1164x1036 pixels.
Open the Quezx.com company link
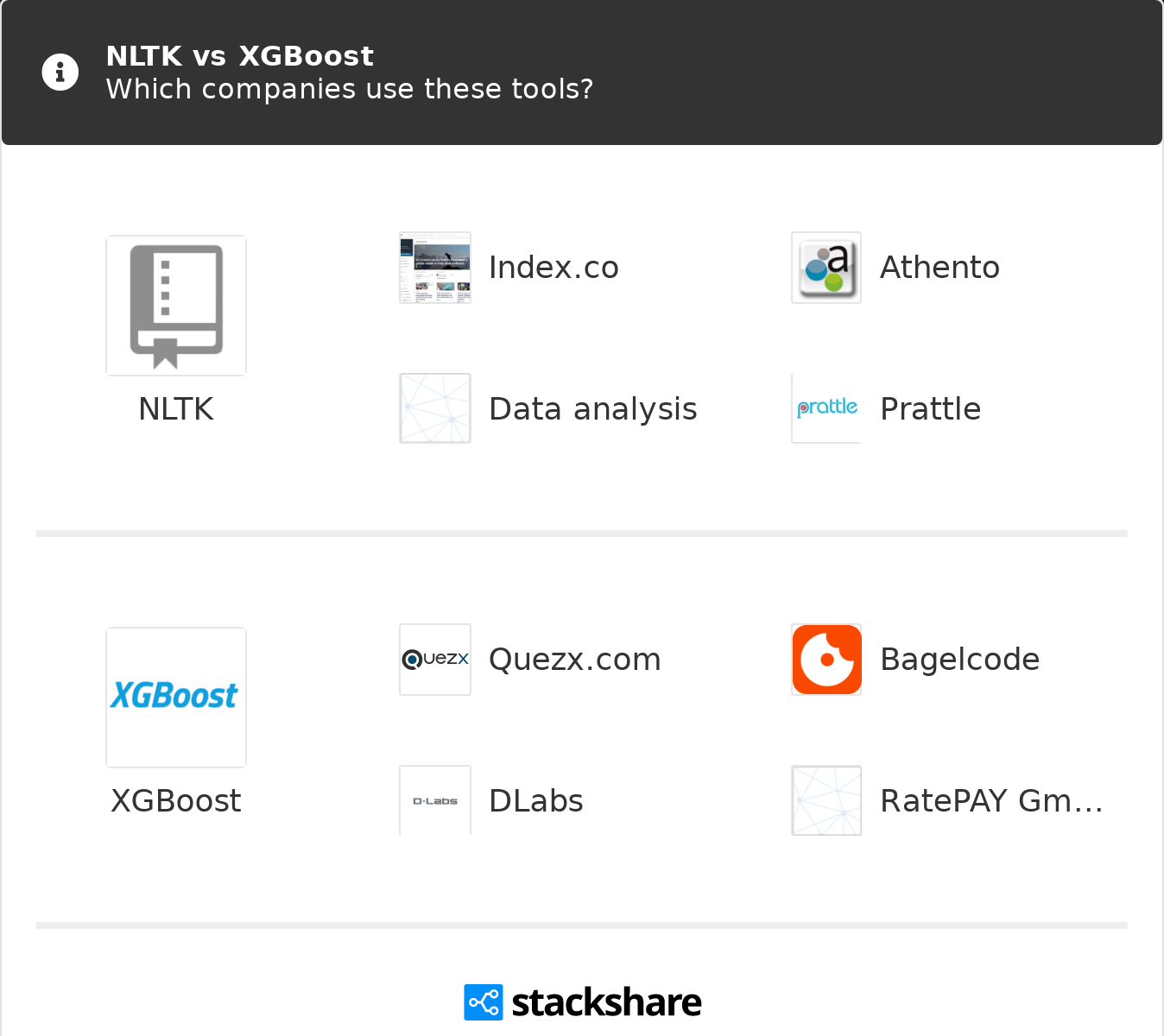click(x=574, y=660)
